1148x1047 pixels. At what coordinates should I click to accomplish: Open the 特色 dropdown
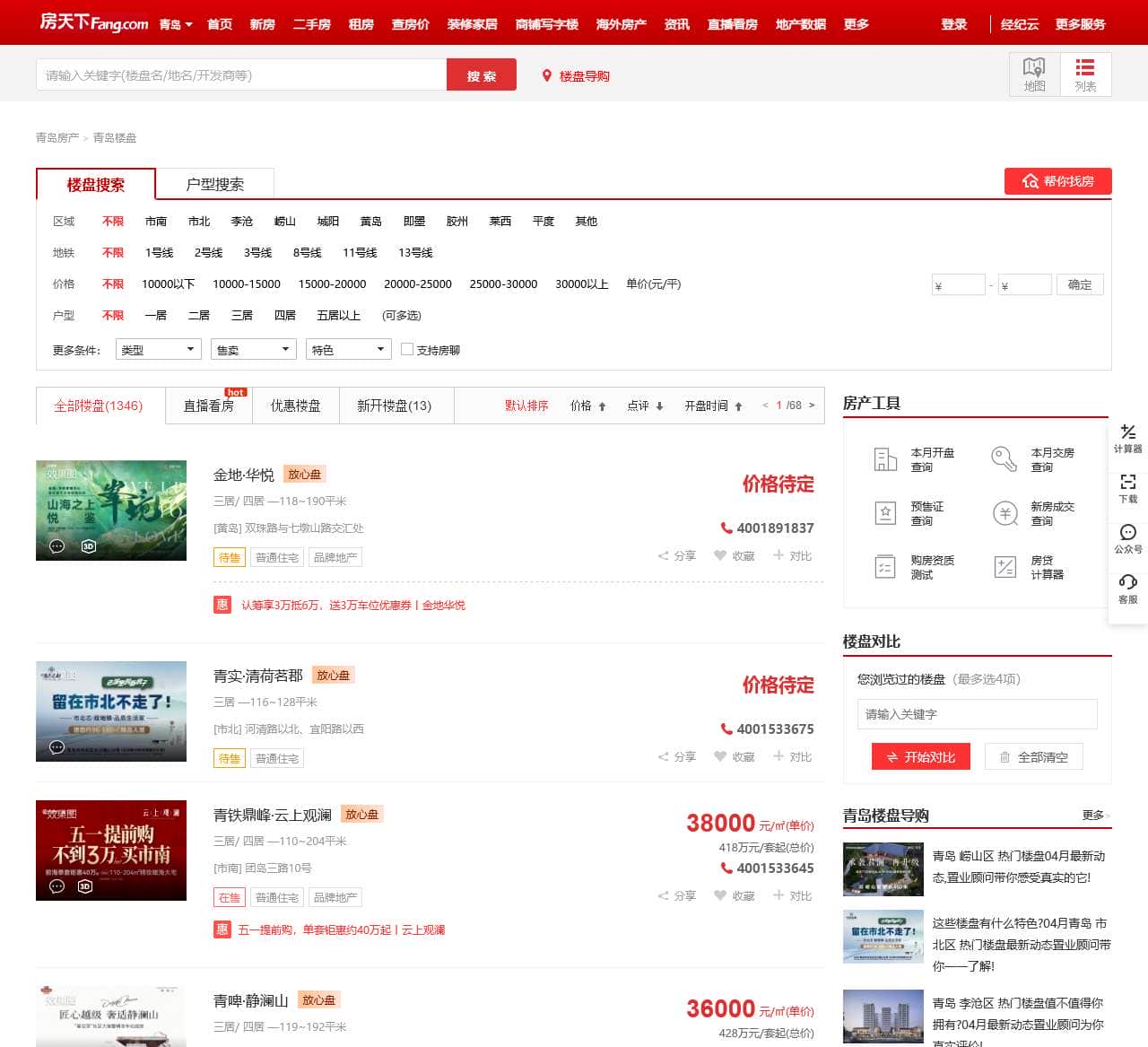coord(349,349)
